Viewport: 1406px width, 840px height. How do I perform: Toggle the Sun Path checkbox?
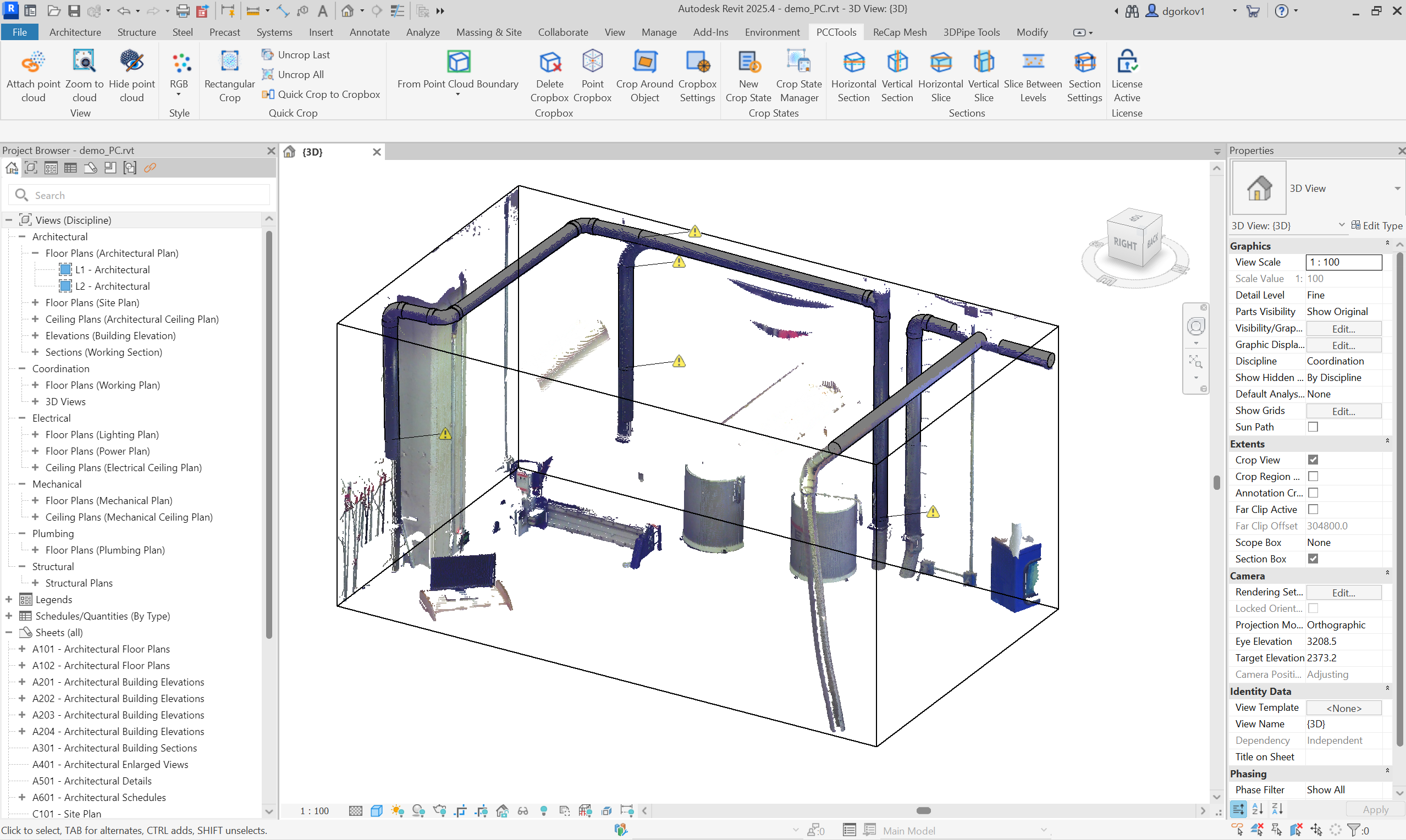1313,427
